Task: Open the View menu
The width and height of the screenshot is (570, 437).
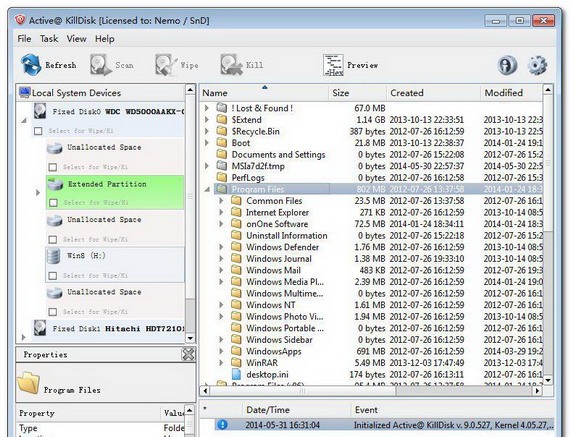Action: (76, 39)
